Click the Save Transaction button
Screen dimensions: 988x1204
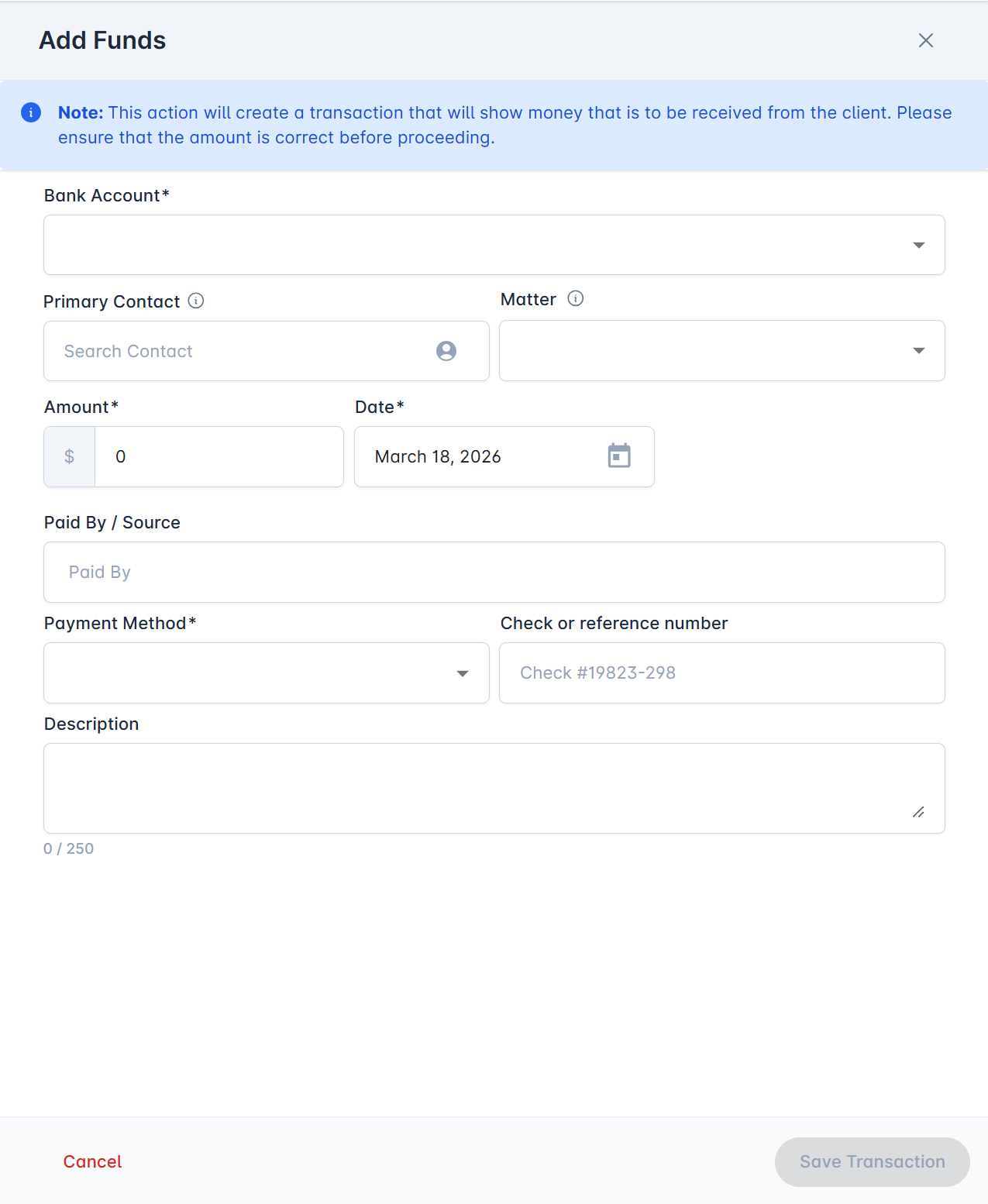pyautogui.click(x=873, y=1161)
